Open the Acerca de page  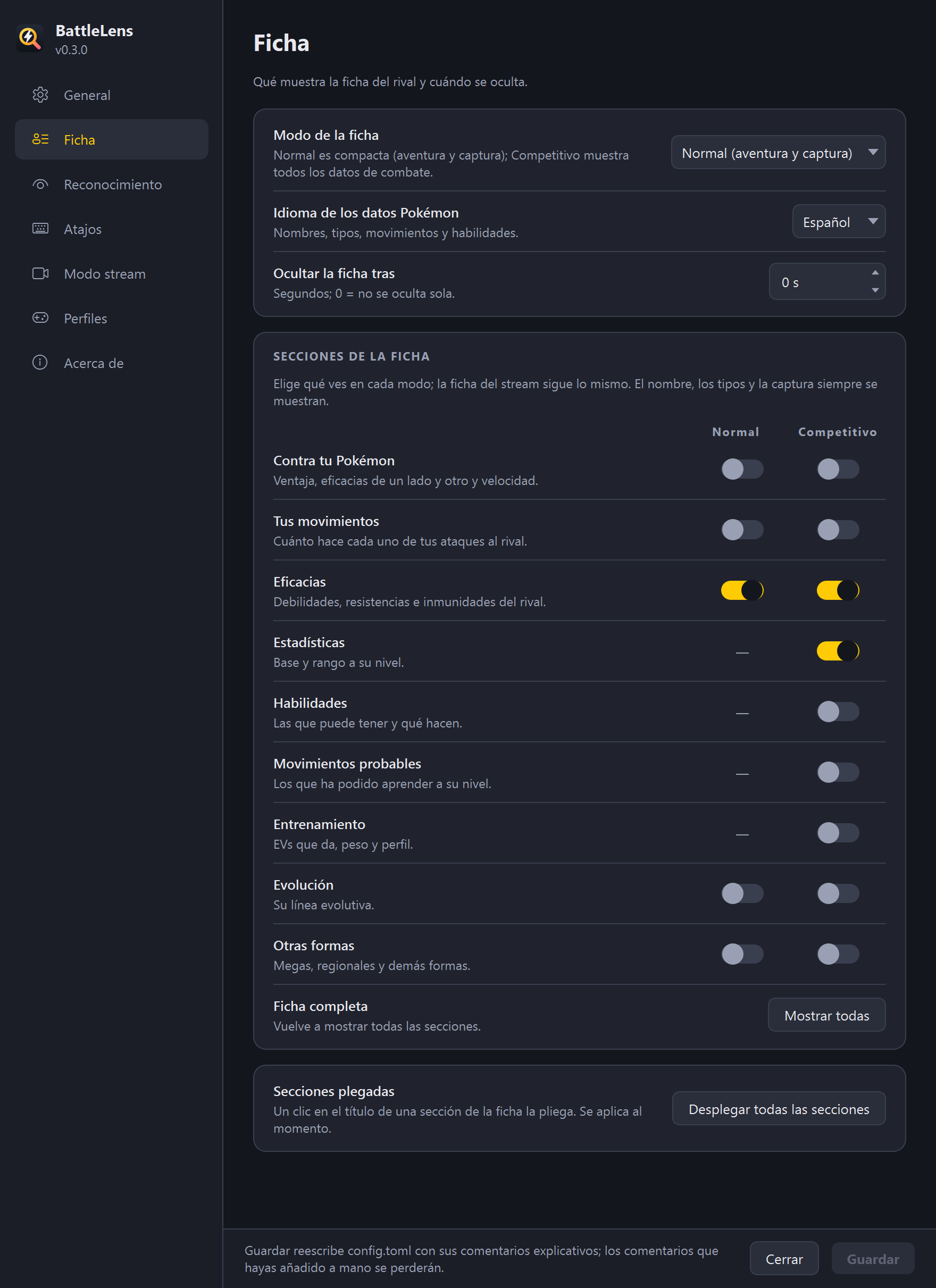(x=111, y=363)
